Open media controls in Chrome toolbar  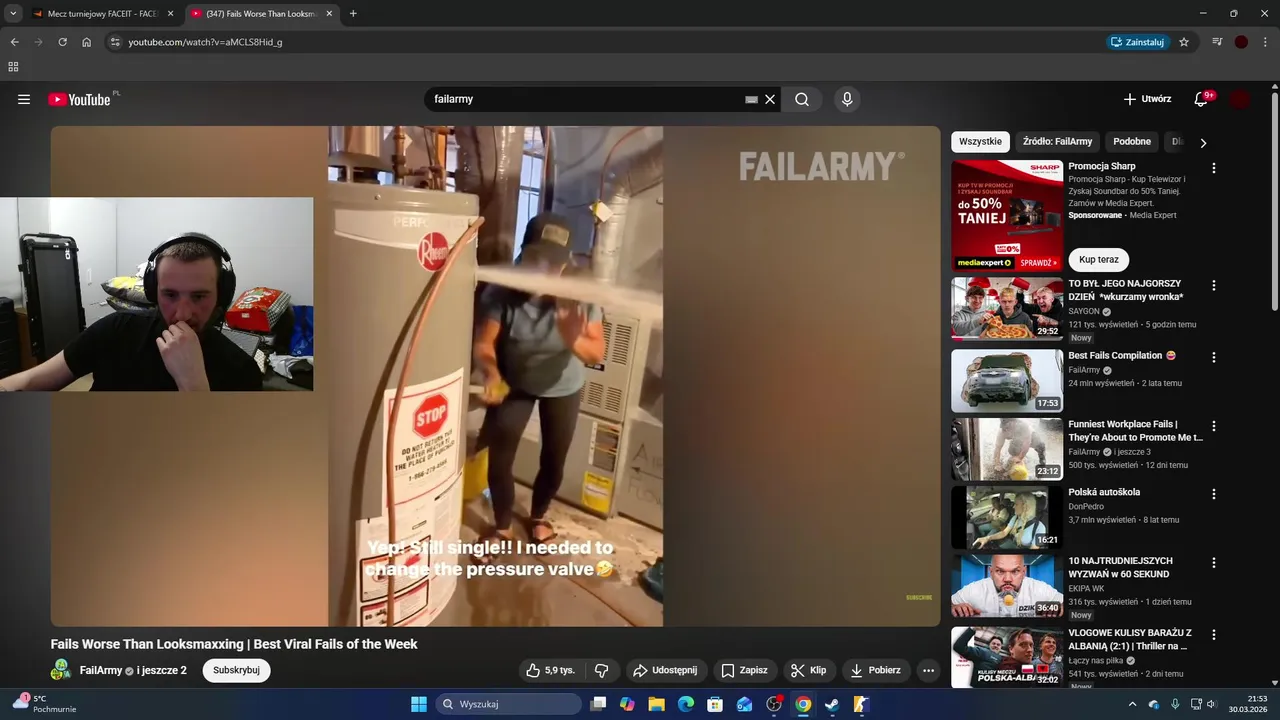pyautogui.click(x=1217, y=42)
